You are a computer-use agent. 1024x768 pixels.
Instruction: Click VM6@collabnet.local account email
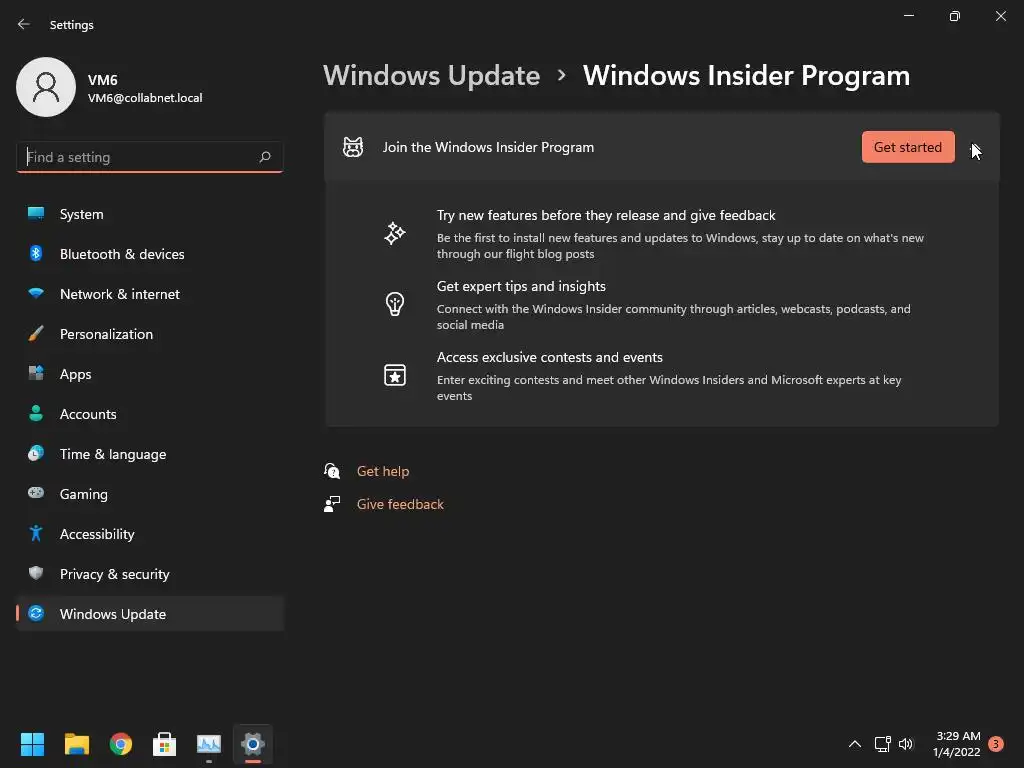click(145, 98)
